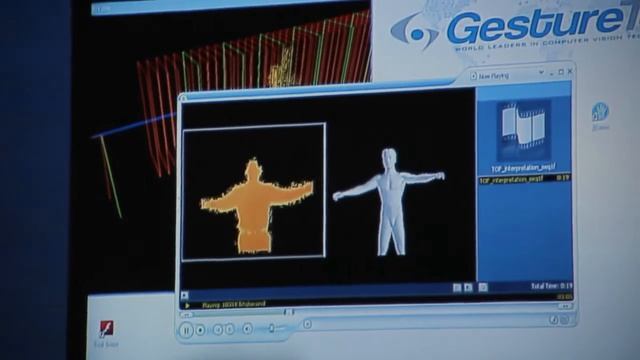Viewport: 640px width, 360px height.
Task: Go to the previous track
Action: click(x=218, y=329)
